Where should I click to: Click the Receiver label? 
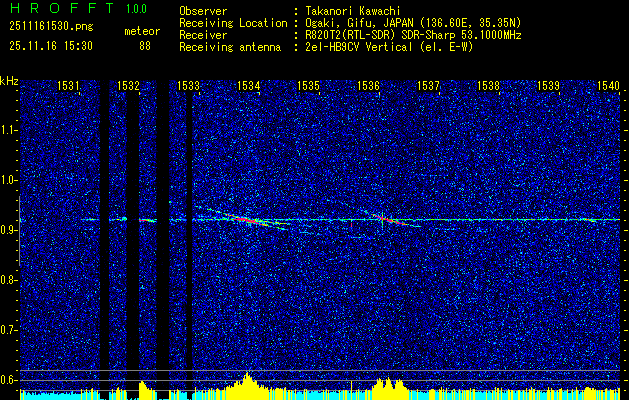pos(203,35)
